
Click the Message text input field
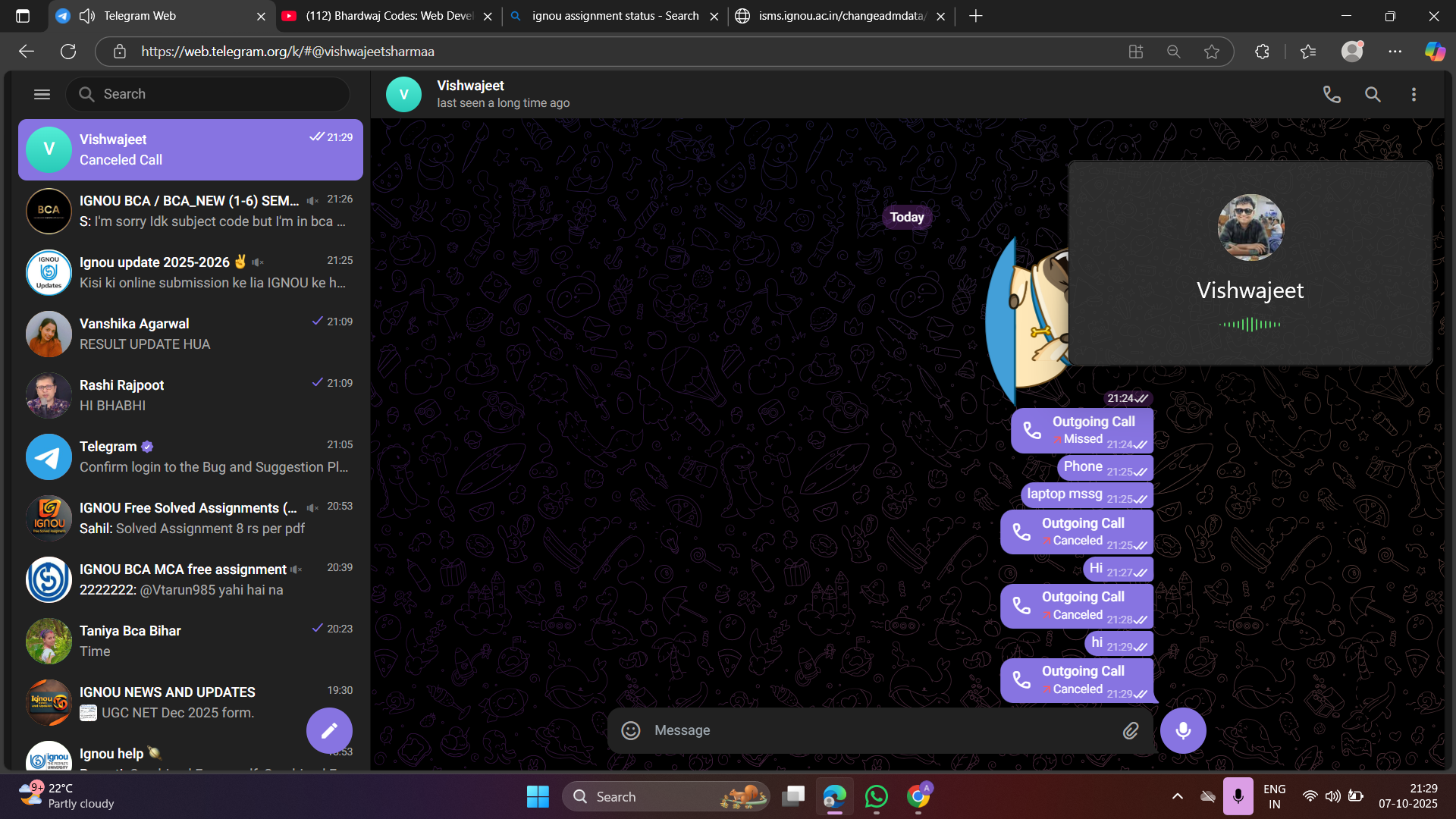tap(872, 730)
